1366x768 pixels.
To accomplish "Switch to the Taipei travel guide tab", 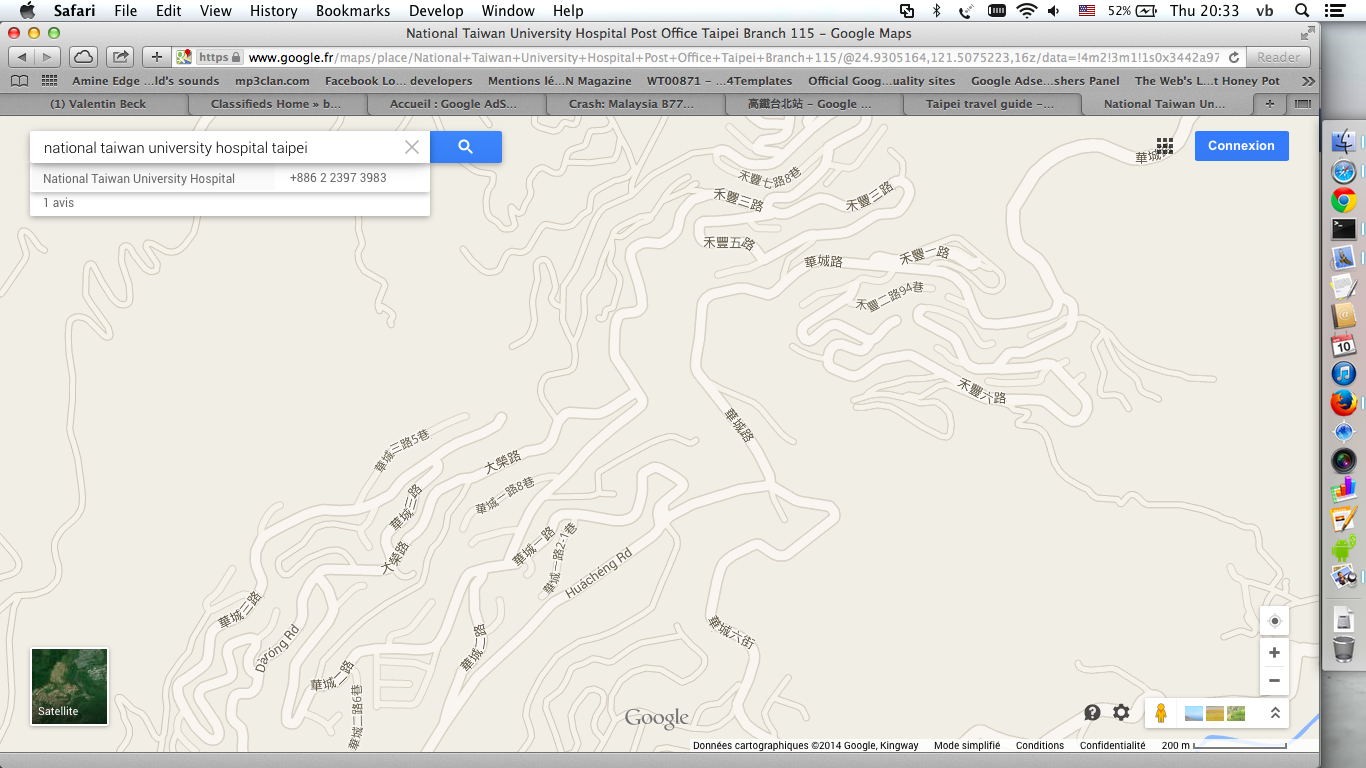I will [990, 104].
